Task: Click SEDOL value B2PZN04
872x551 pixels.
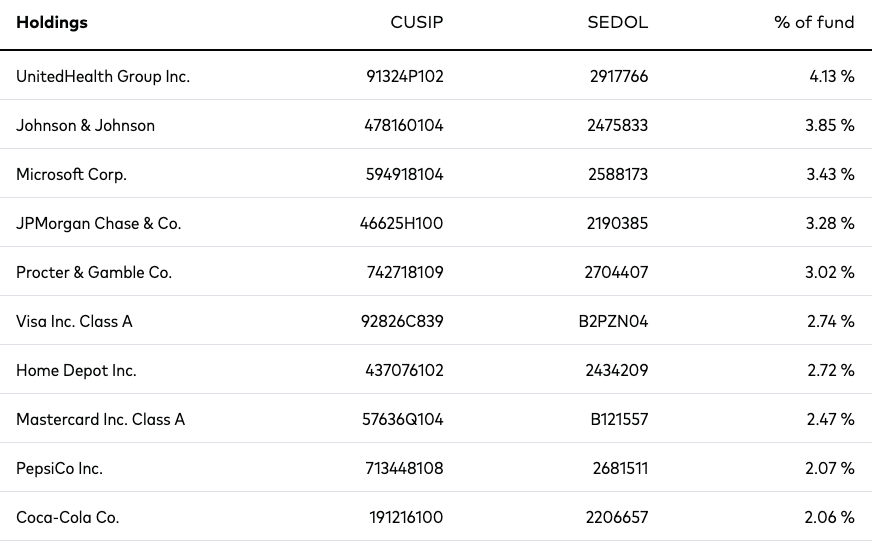Action: (613, 321)
